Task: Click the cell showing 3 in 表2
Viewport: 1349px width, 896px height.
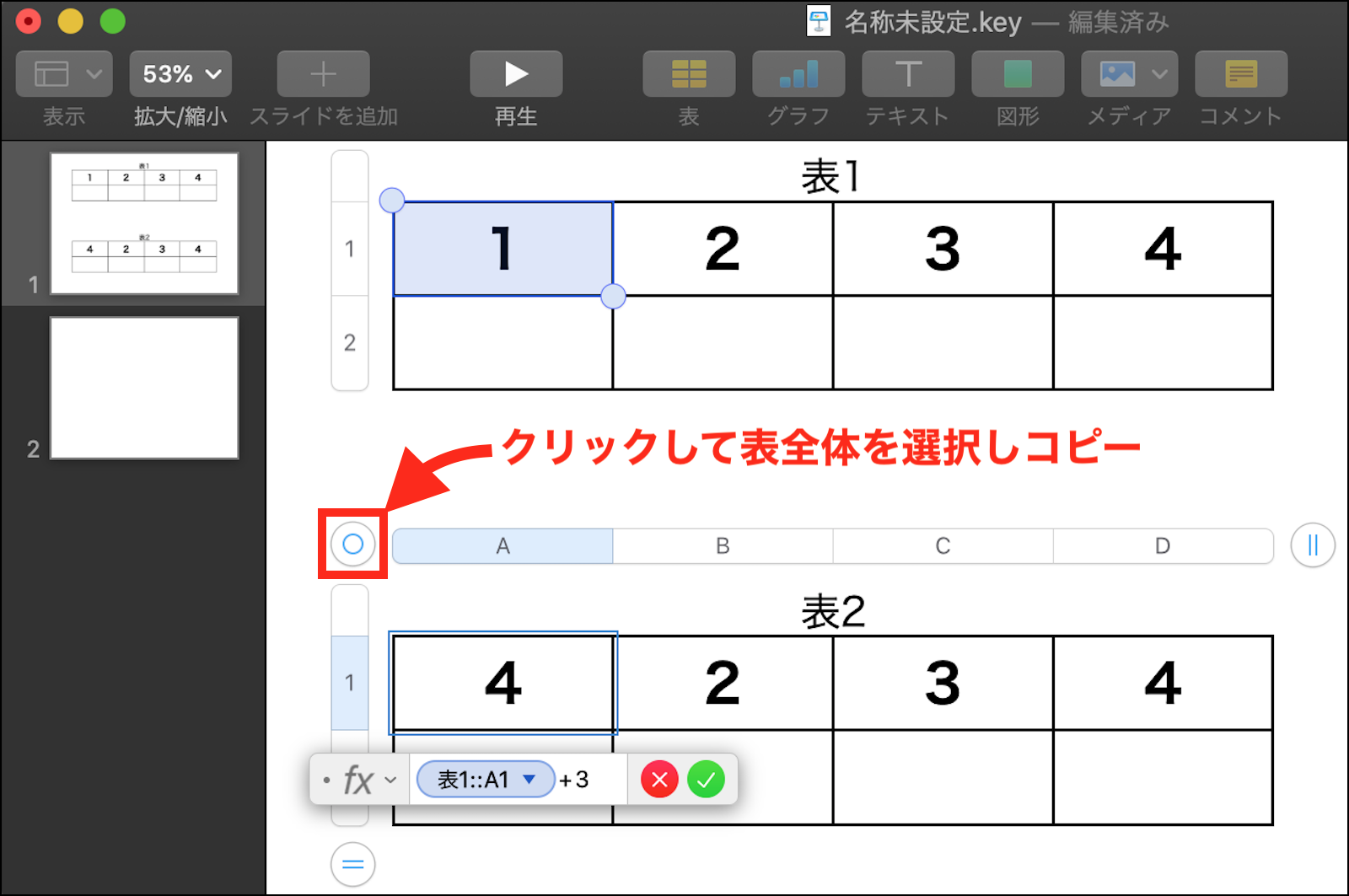Action: 943,683
